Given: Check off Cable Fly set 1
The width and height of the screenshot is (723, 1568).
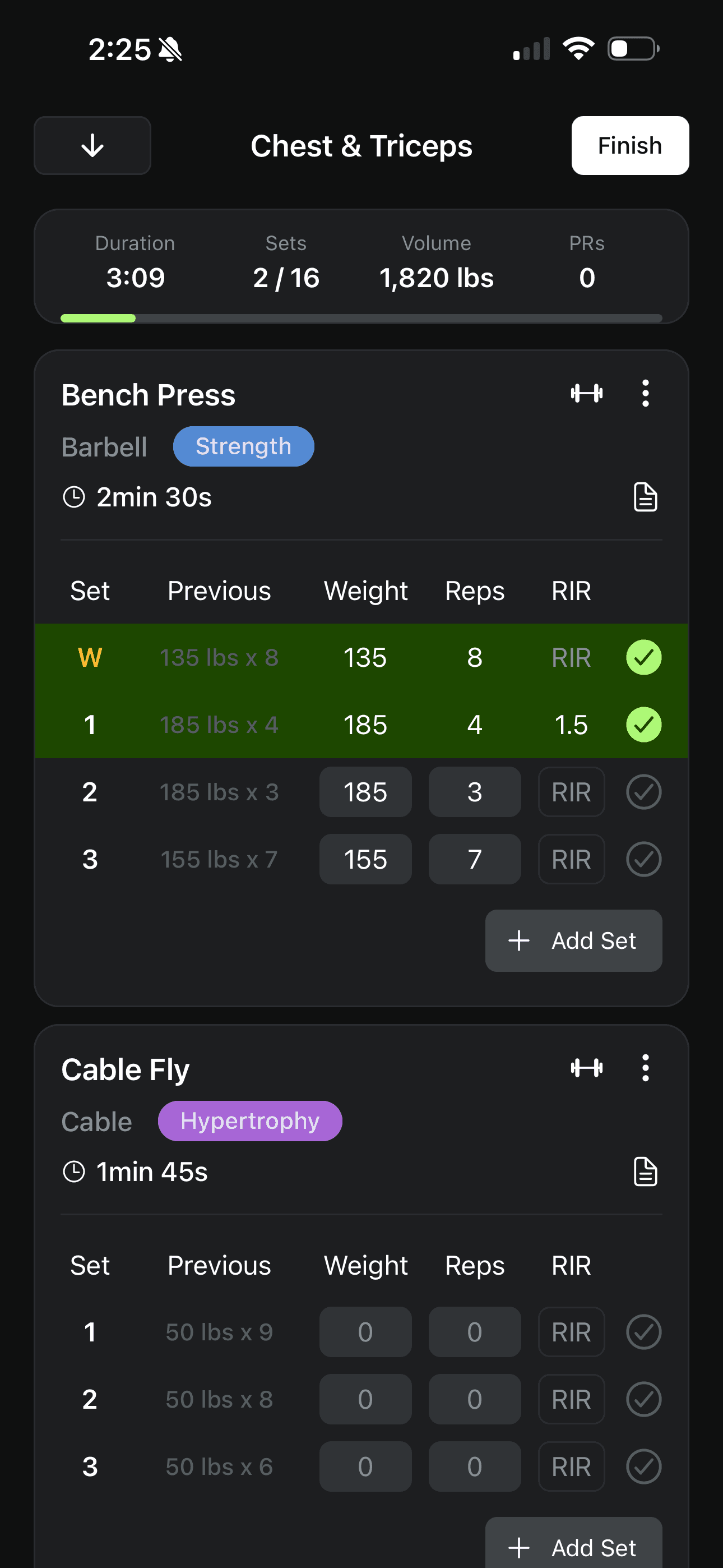Looking at the screenshot, I should [x=644, y=1332].
